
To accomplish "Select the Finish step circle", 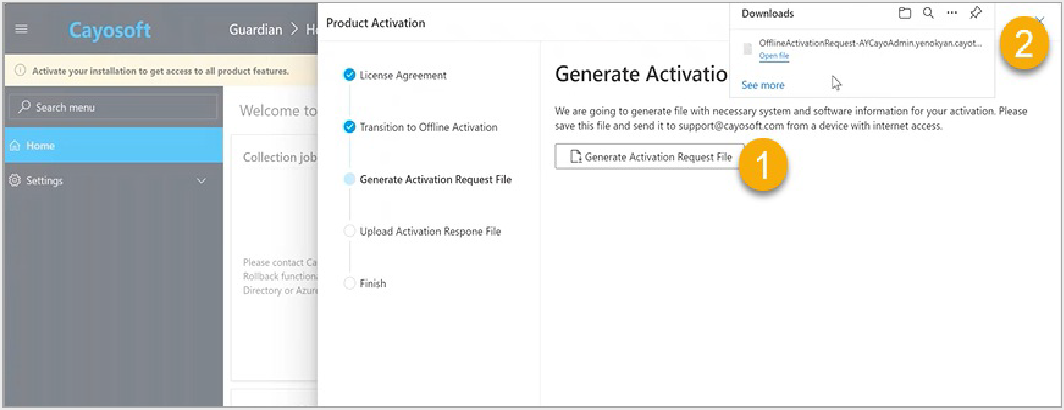I will [349, 283].
